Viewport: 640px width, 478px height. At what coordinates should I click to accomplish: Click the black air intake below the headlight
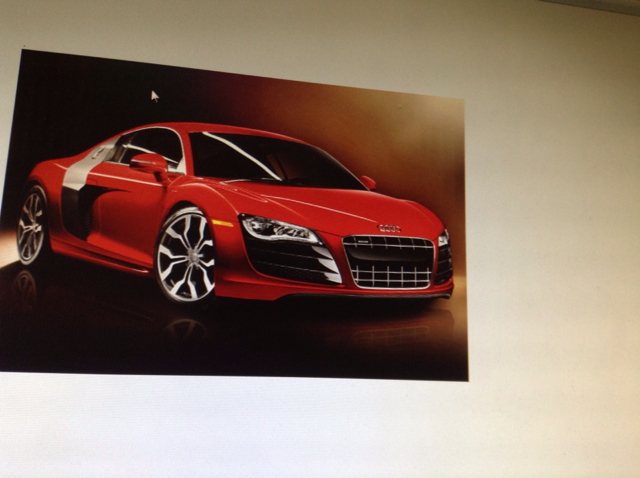292,263
